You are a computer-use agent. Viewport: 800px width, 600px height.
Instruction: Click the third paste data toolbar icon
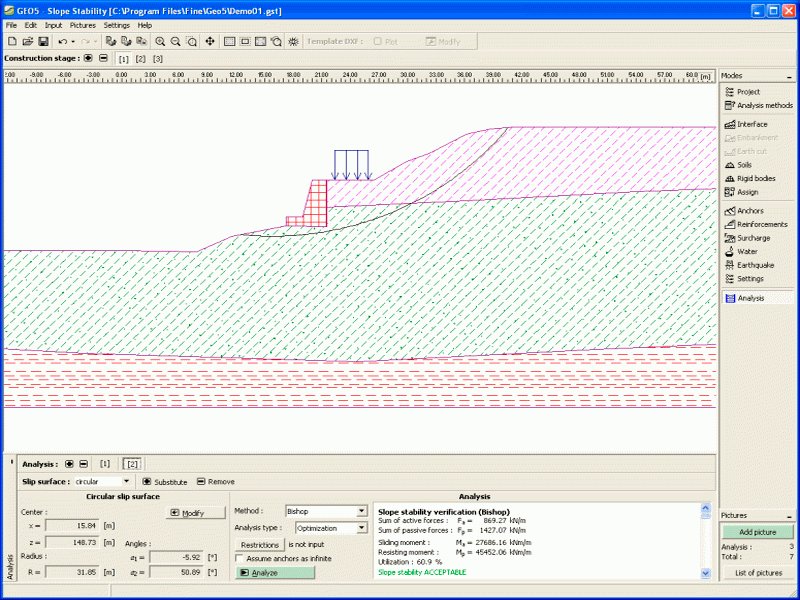(x=141, y=42)
